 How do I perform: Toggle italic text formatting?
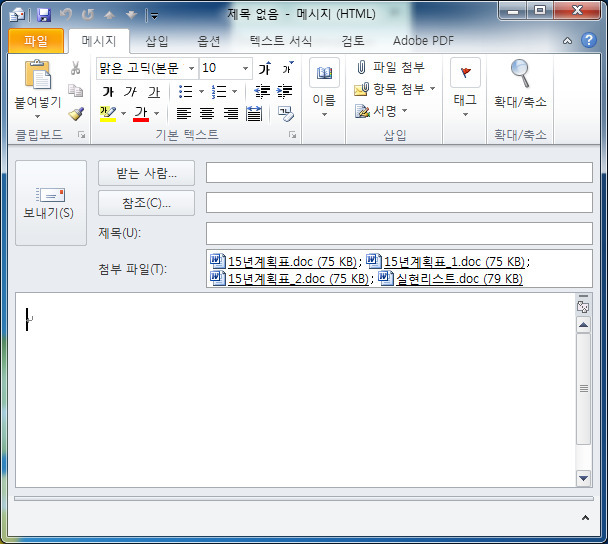tap(130, 92)
